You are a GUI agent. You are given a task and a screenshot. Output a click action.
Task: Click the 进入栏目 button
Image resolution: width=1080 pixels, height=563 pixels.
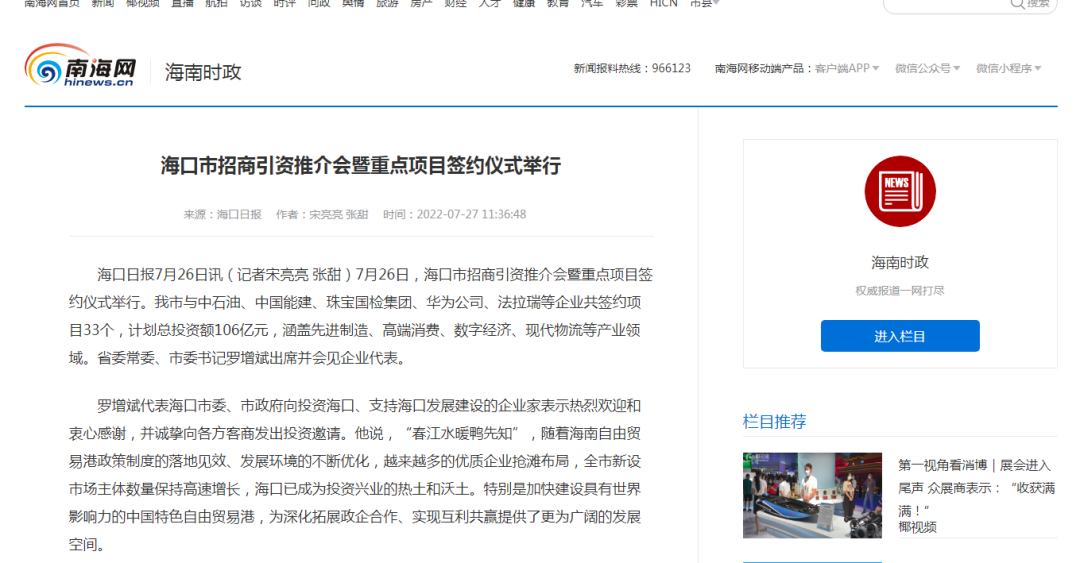click(899, 336)
